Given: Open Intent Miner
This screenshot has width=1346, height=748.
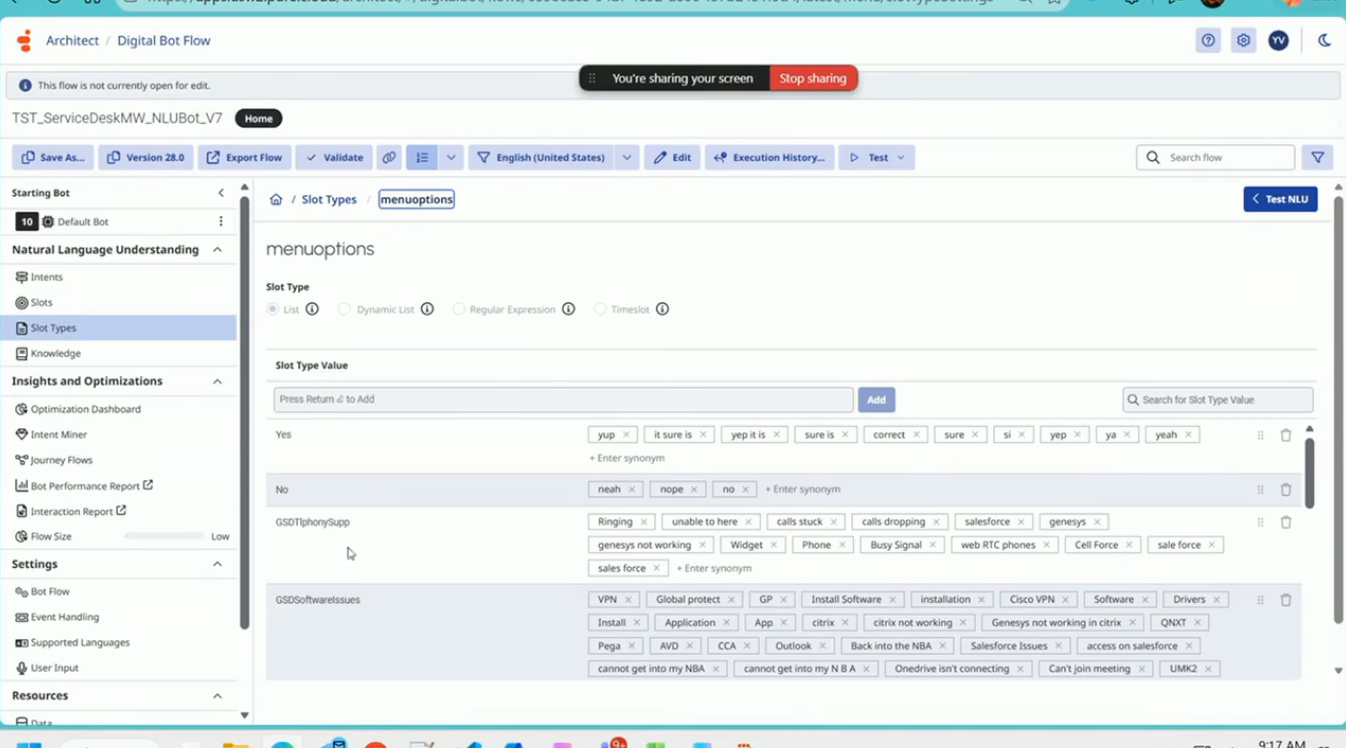Looking at the screenshot, I should (x=59, y=435).
